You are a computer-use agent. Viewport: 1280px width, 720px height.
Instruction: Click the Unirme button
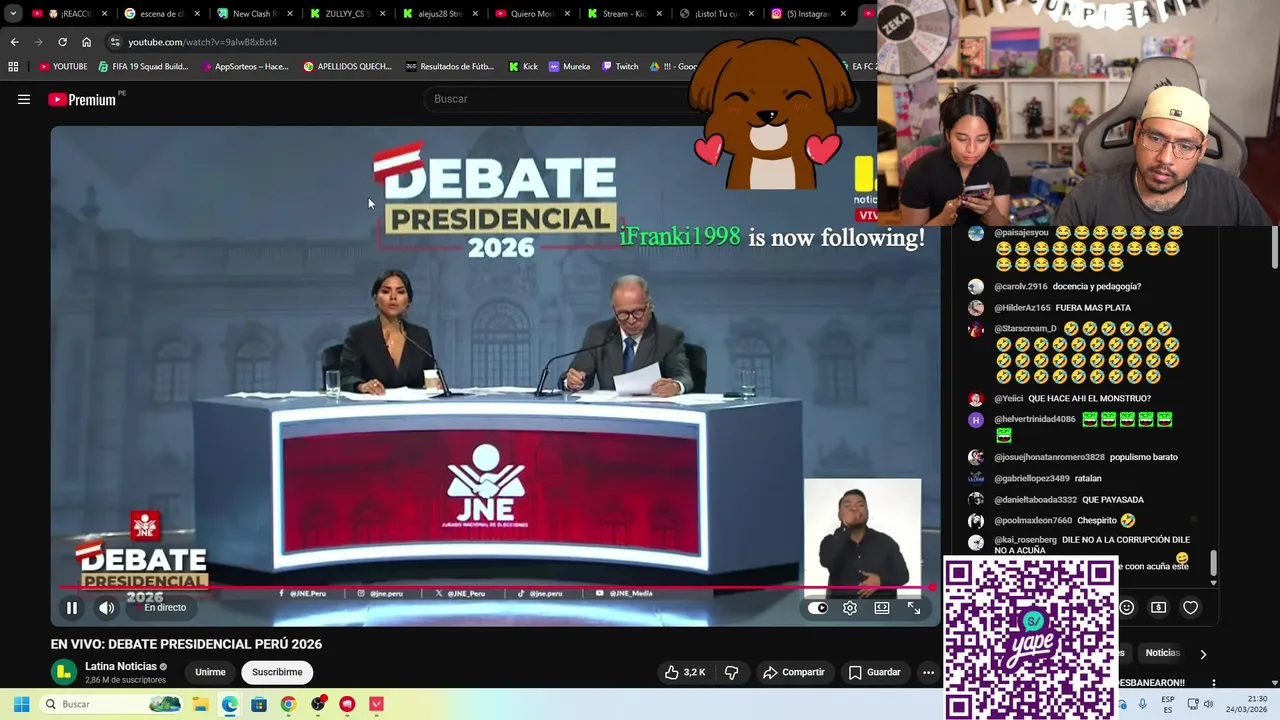tap(210, 672)
